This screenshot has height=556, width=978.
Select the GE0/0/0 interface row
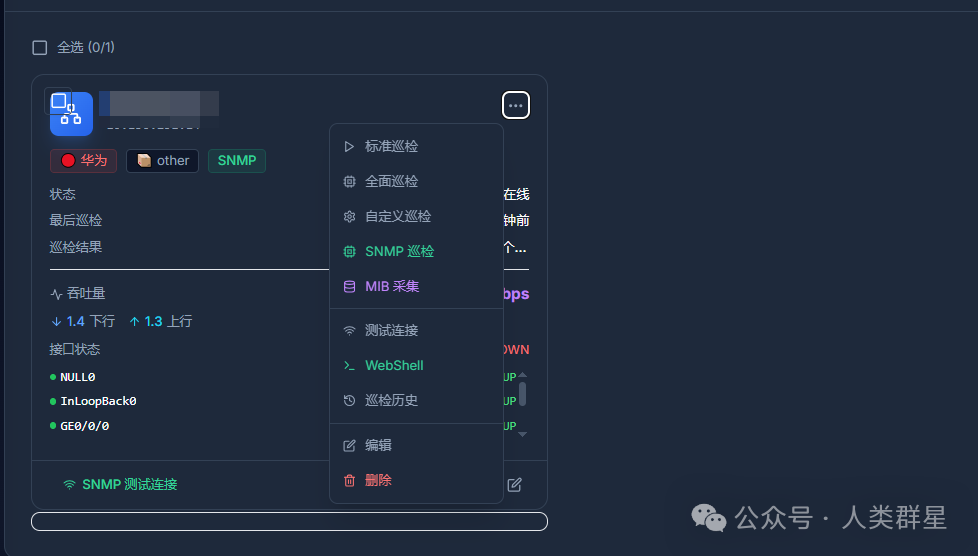pyautogui.click(x=283, y=426)
